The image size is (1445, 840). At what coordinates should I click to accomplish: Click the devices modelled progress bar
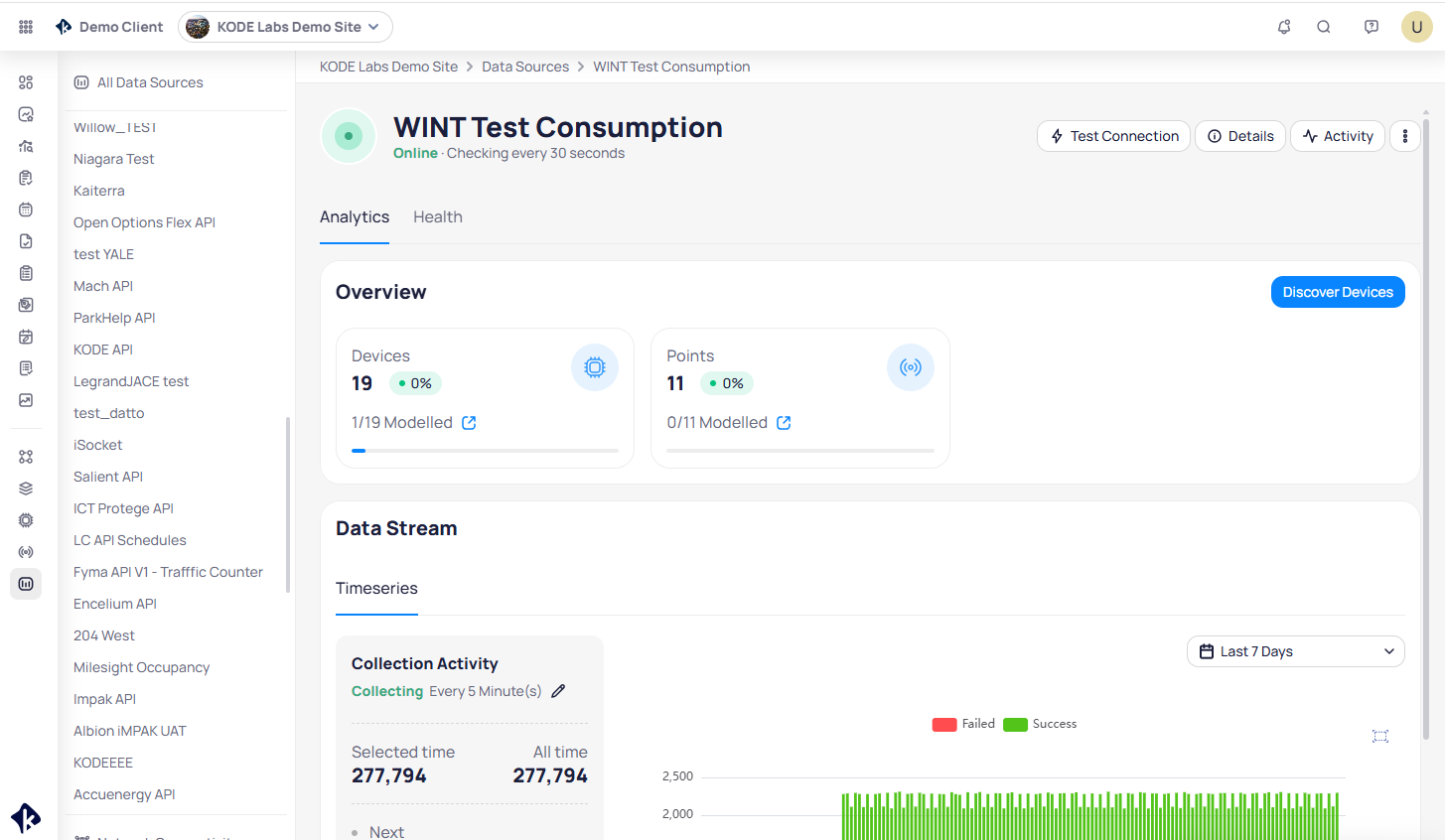pyautogui.click(x=485, y=451)
